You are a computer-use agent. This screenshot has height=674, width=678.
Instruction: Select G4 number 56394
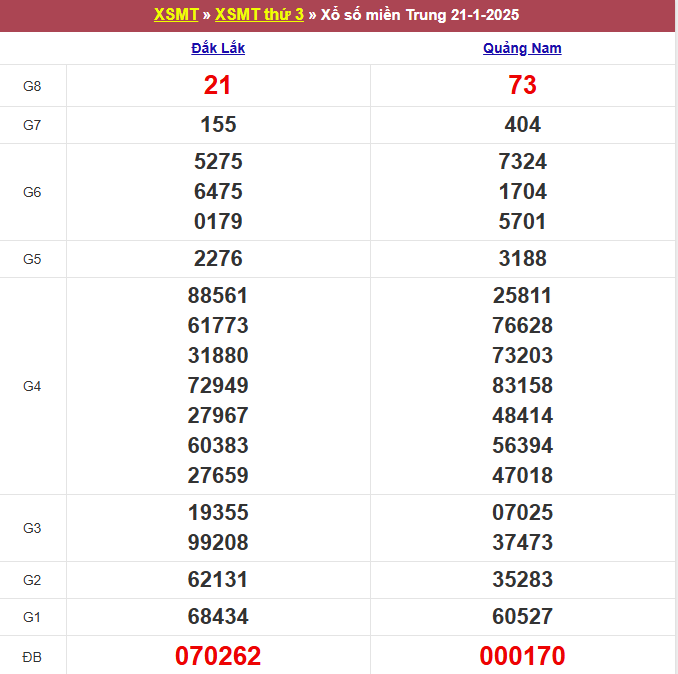tap(522, 445)
